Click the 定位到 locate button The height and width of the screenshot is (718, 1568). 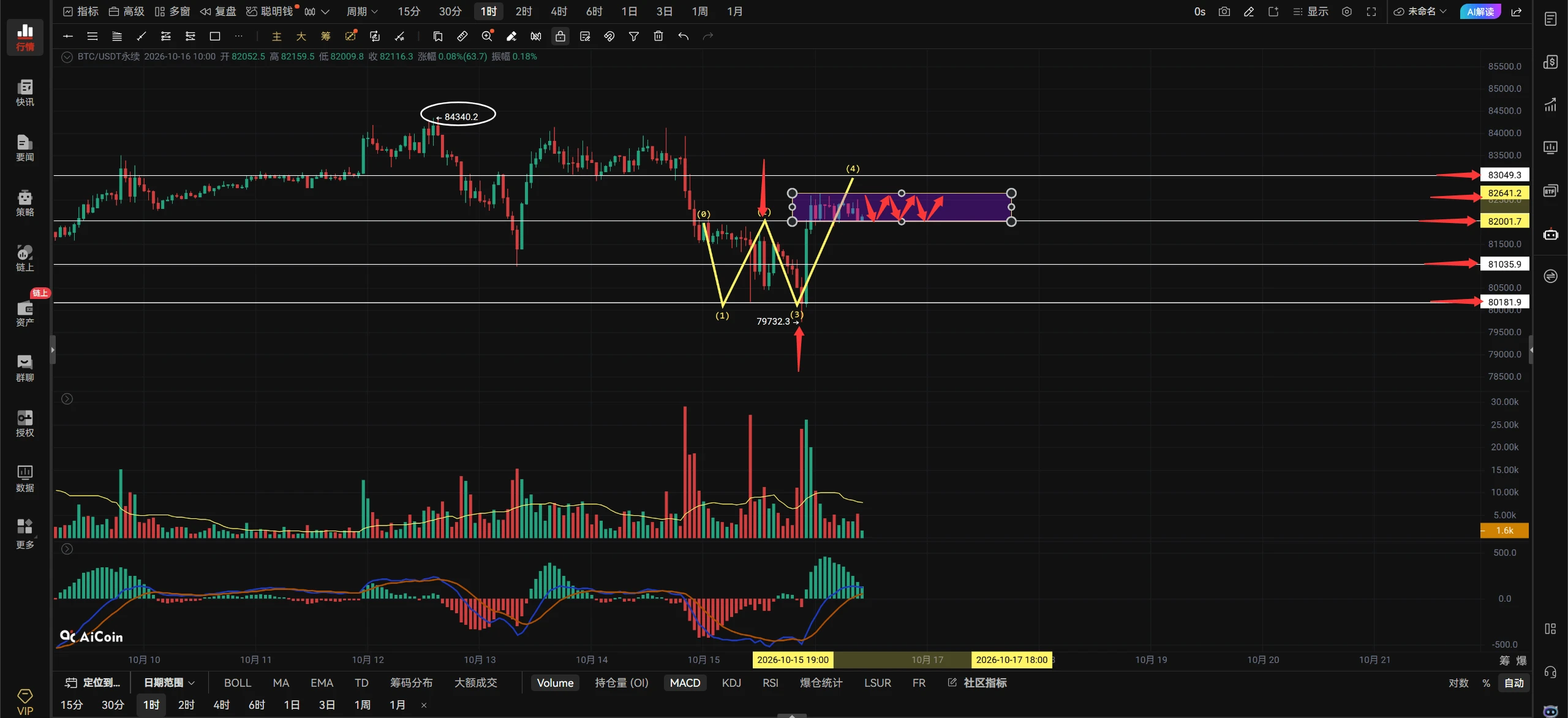point(94,682)
